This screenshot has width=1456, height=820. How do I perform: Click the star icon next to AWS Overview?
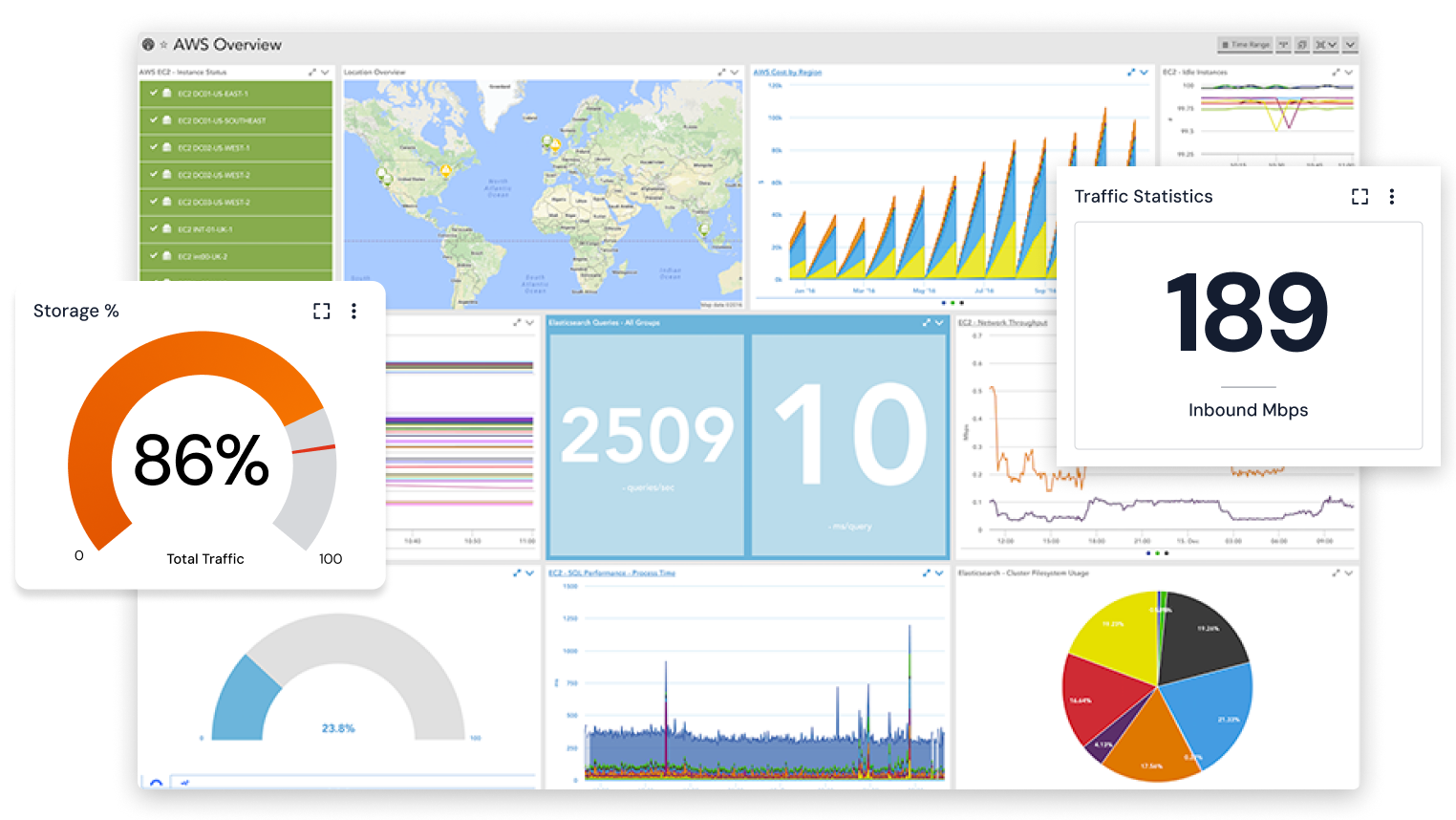click(x=161, y=44)
